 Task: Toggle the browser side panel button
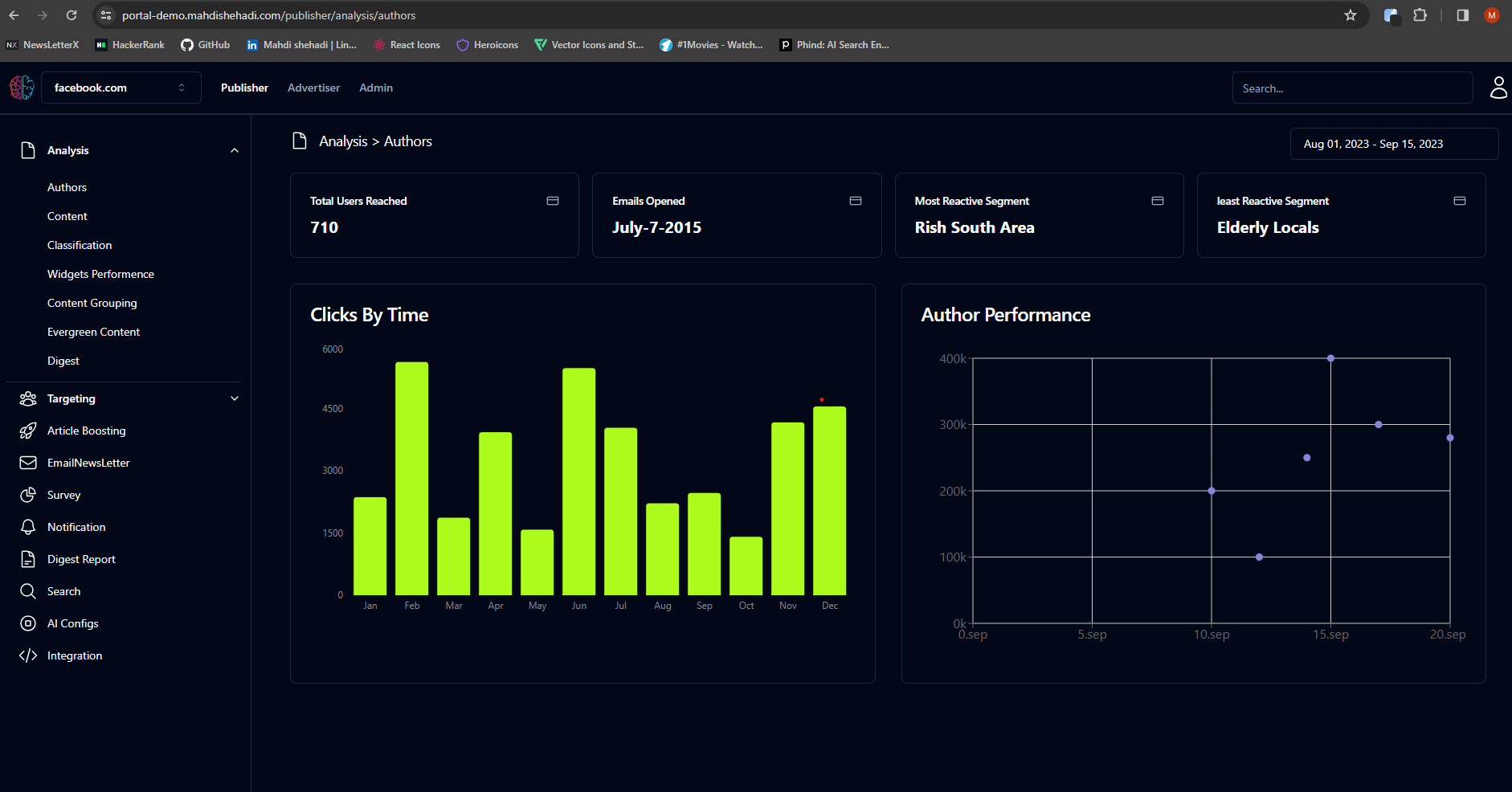tap(1462, 15)
